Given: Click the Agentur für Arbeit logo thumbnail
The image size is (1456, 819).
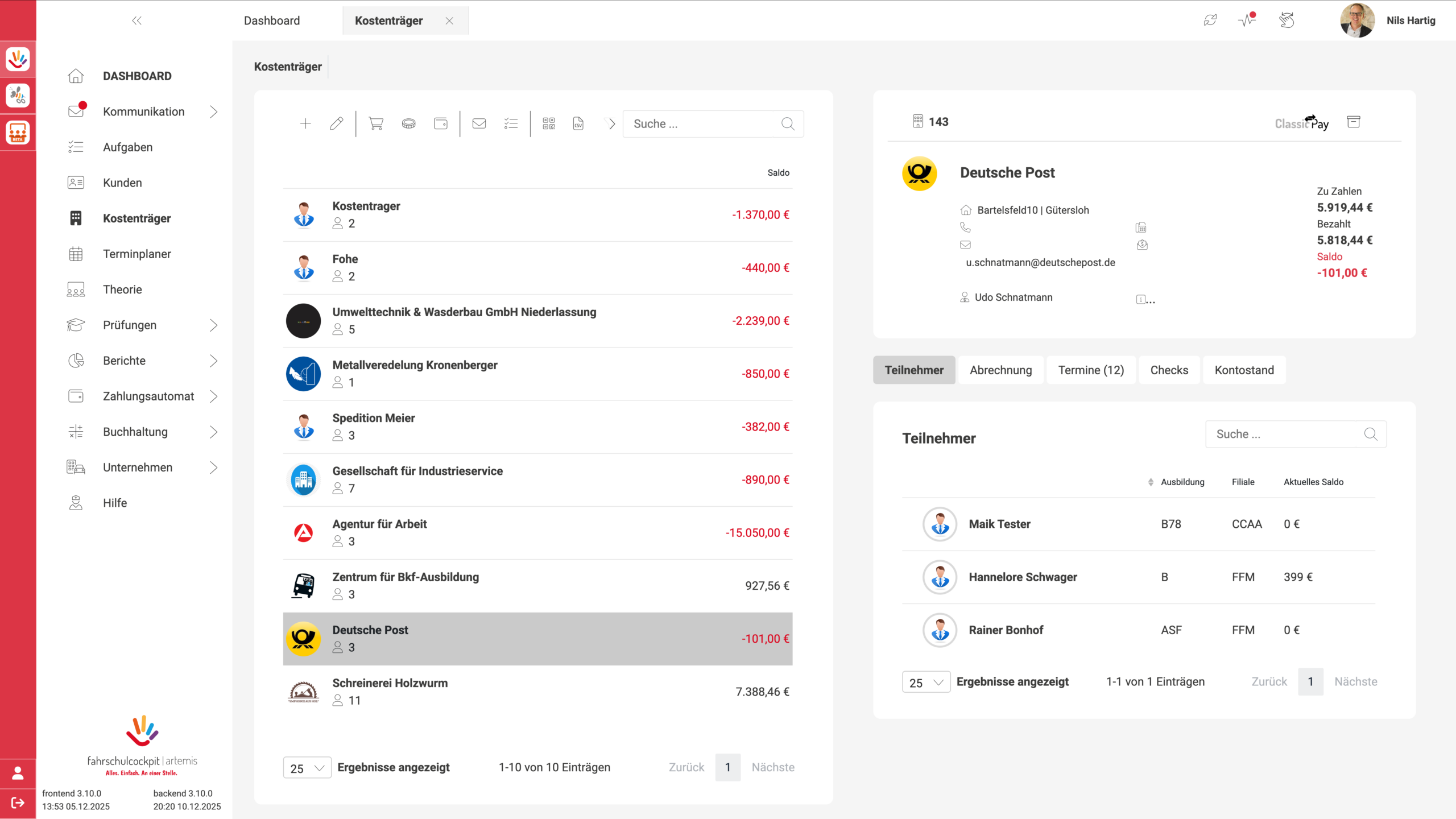Looking at the screenshot, I should coord(303,533).
